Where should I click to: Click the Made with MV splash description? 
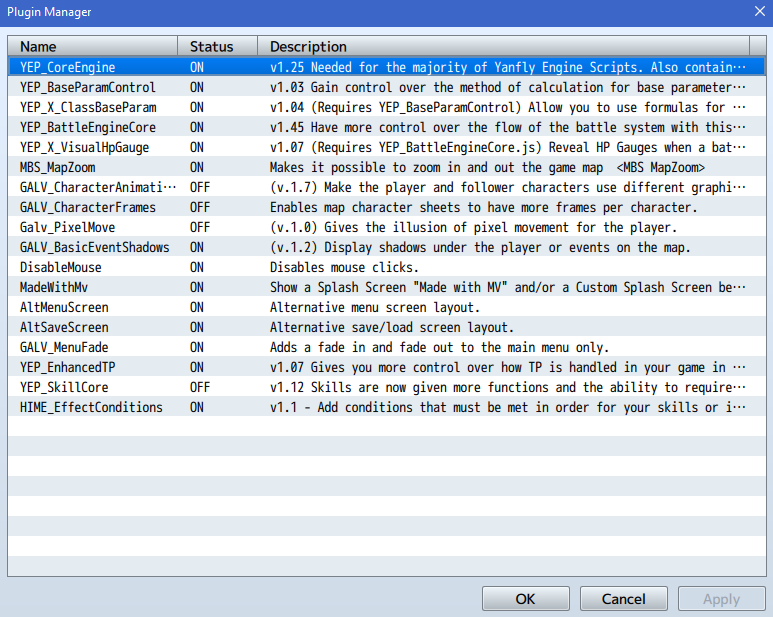click(x=508, y=287)
